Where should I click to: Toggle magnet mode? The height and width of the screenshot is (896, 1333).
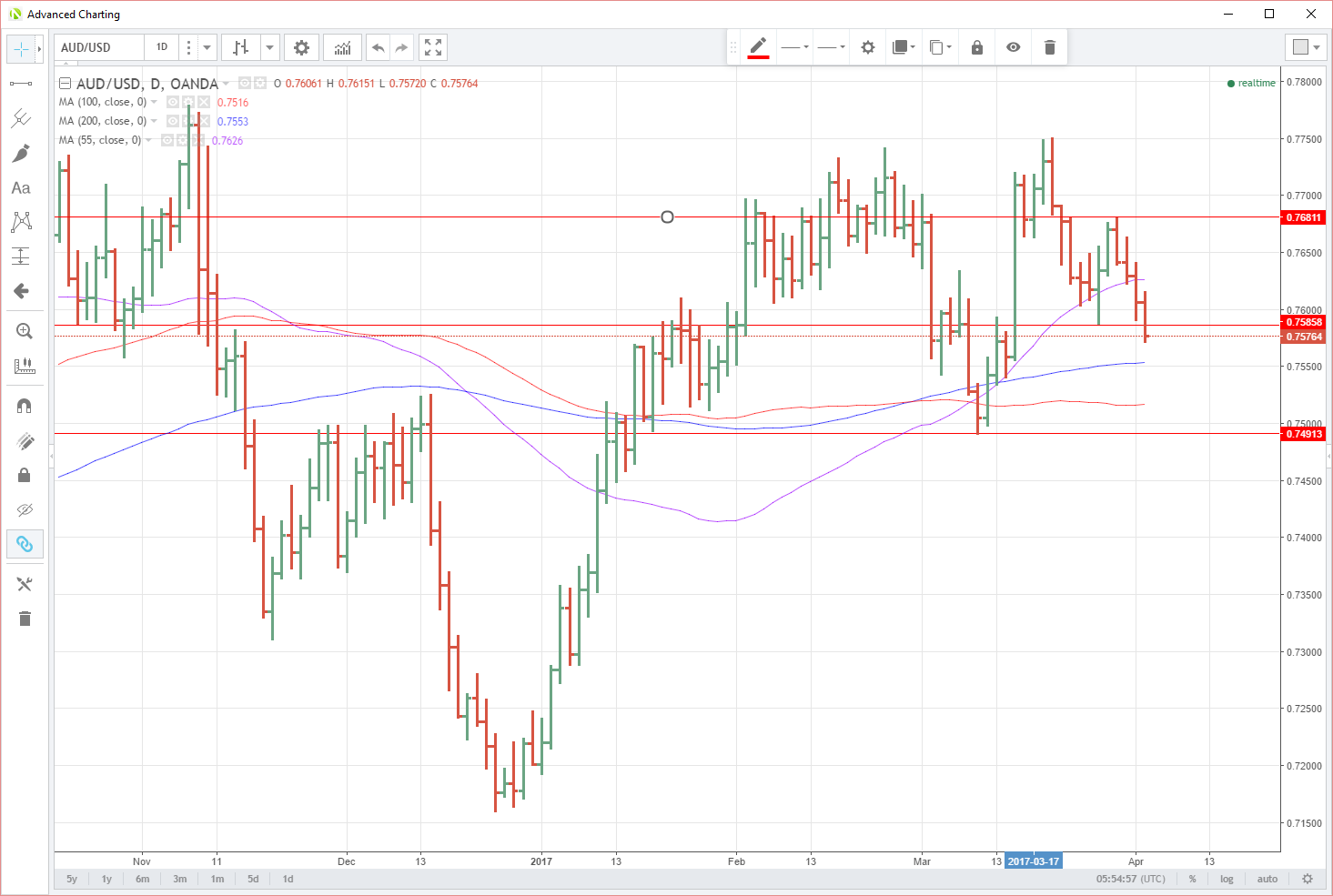[x=24, y=406]
